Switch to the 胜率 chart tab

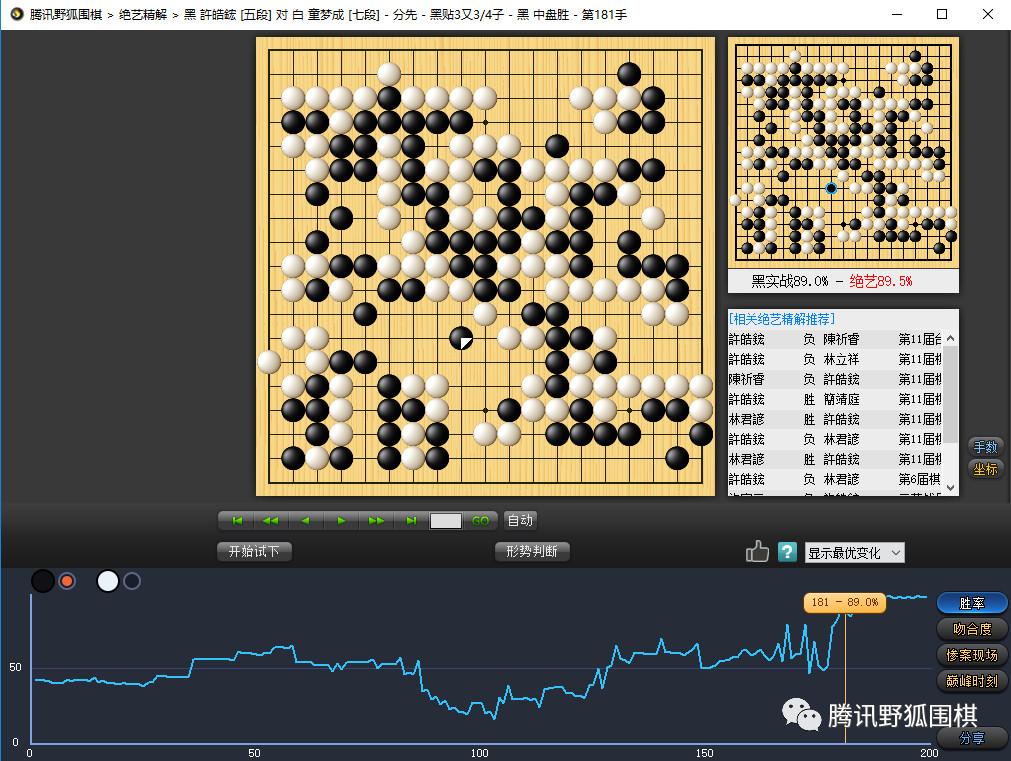click(972, 603)
